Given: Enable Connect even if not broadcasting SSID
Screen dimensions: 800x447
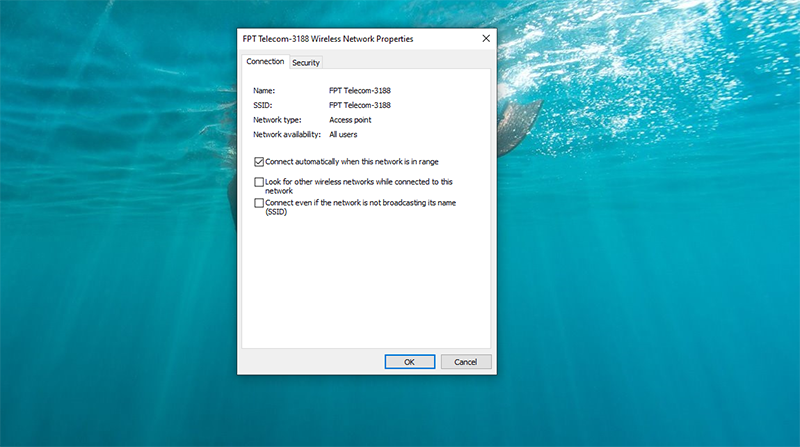Looking at the screenshot, I should 259,203.
